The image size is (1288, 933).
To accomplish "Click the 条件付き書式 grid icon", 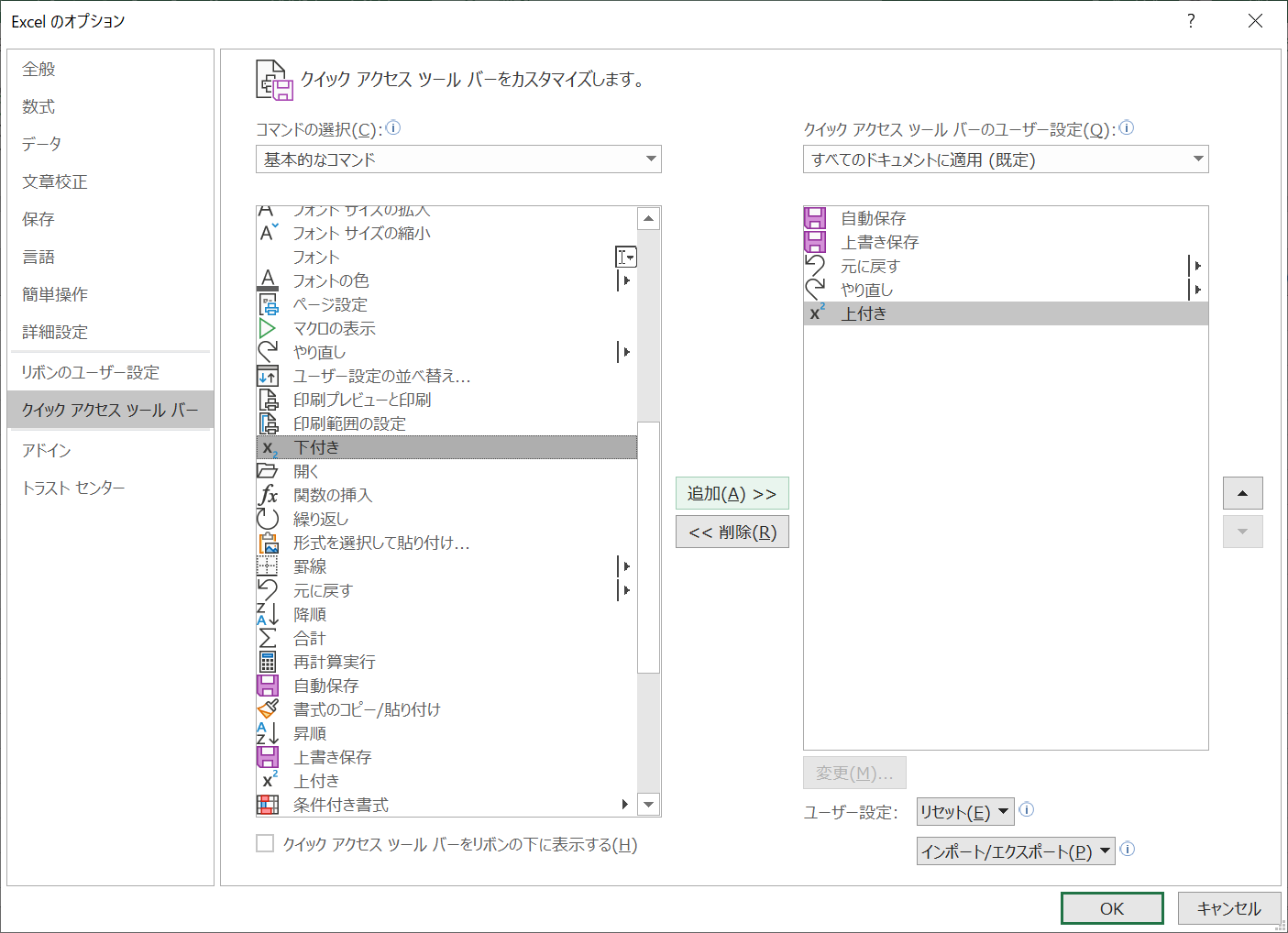I will pyautogui.click(x=268, y=805).
